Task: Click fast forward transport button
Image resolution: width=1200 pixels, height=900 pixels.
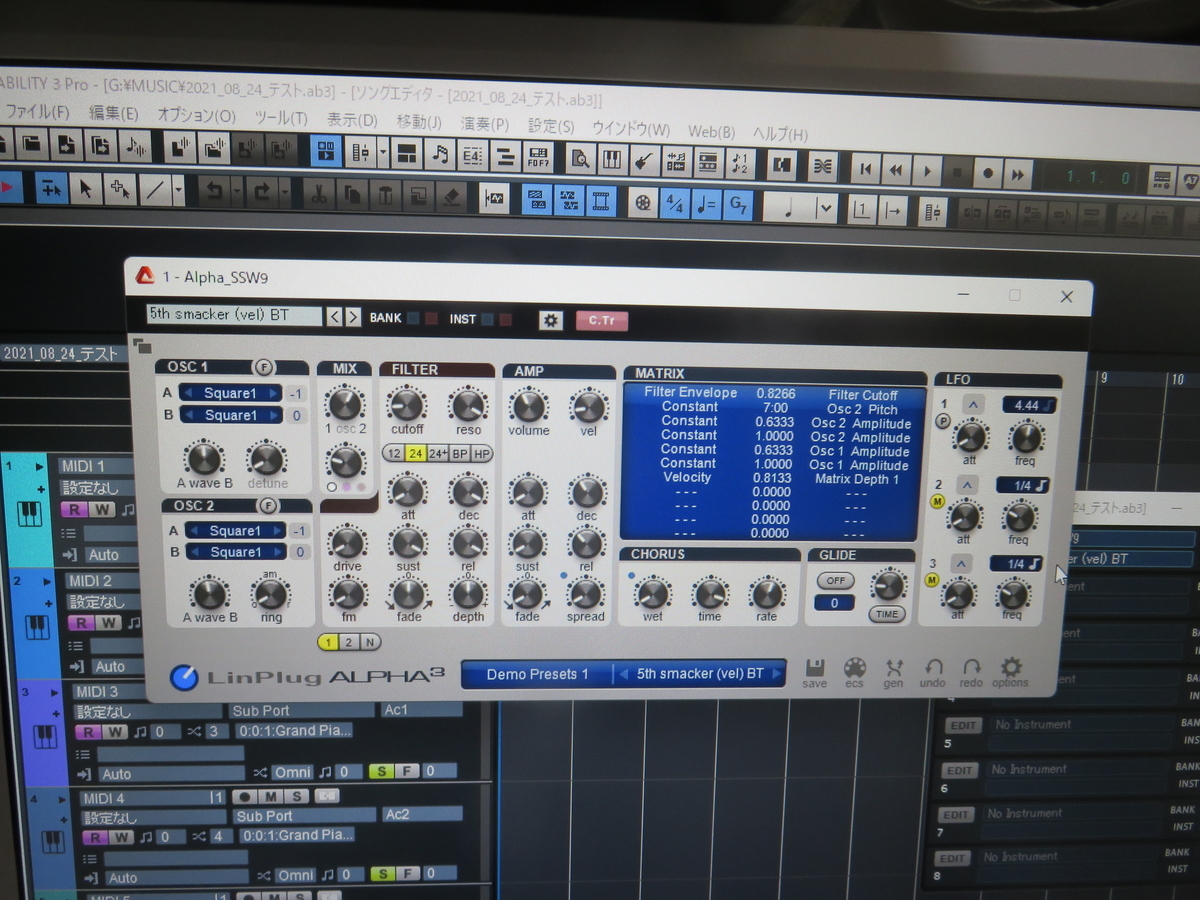Action: [1017, 174]
